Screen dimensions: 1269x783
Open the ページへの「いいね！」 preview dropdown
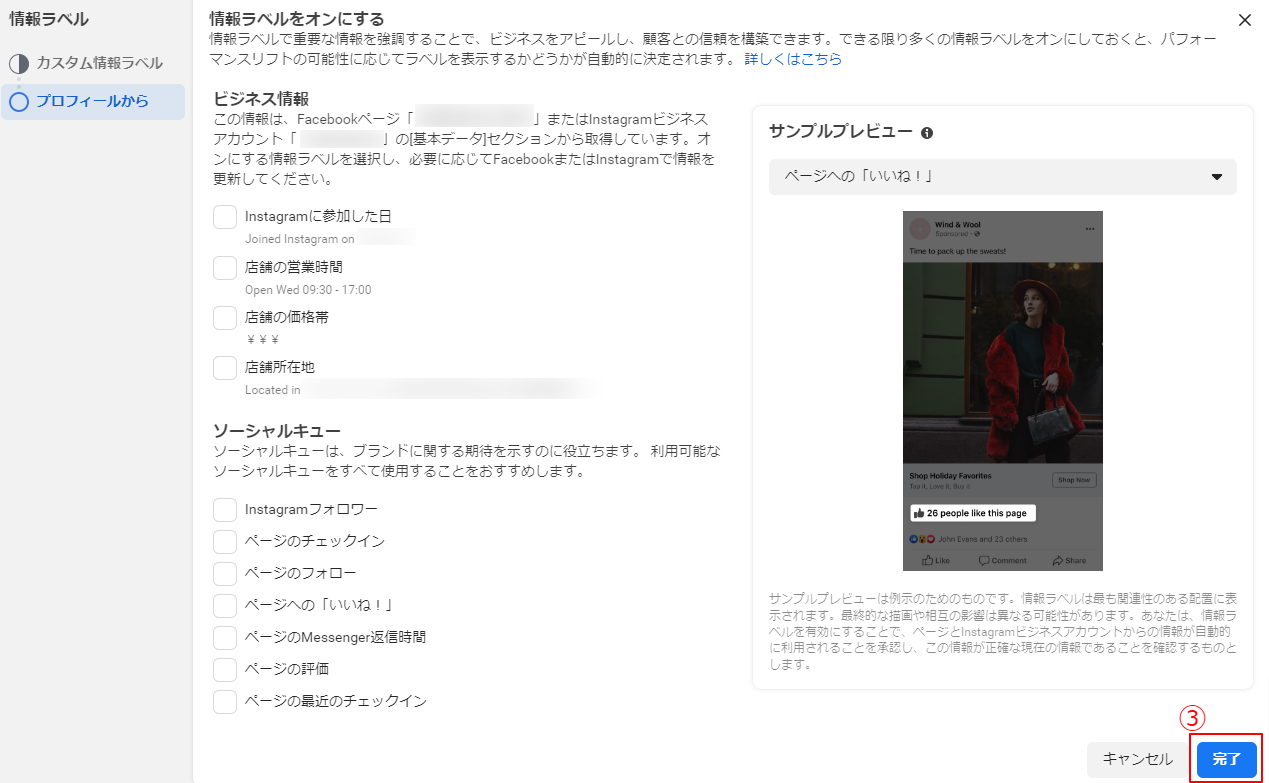(1002, 177)
